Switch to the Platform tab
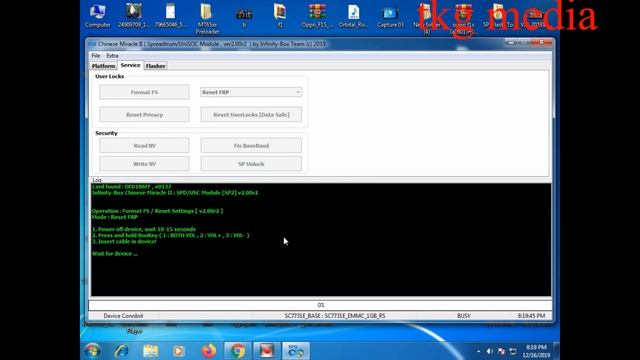The image size is (640, 360). [x=103, y=66]
